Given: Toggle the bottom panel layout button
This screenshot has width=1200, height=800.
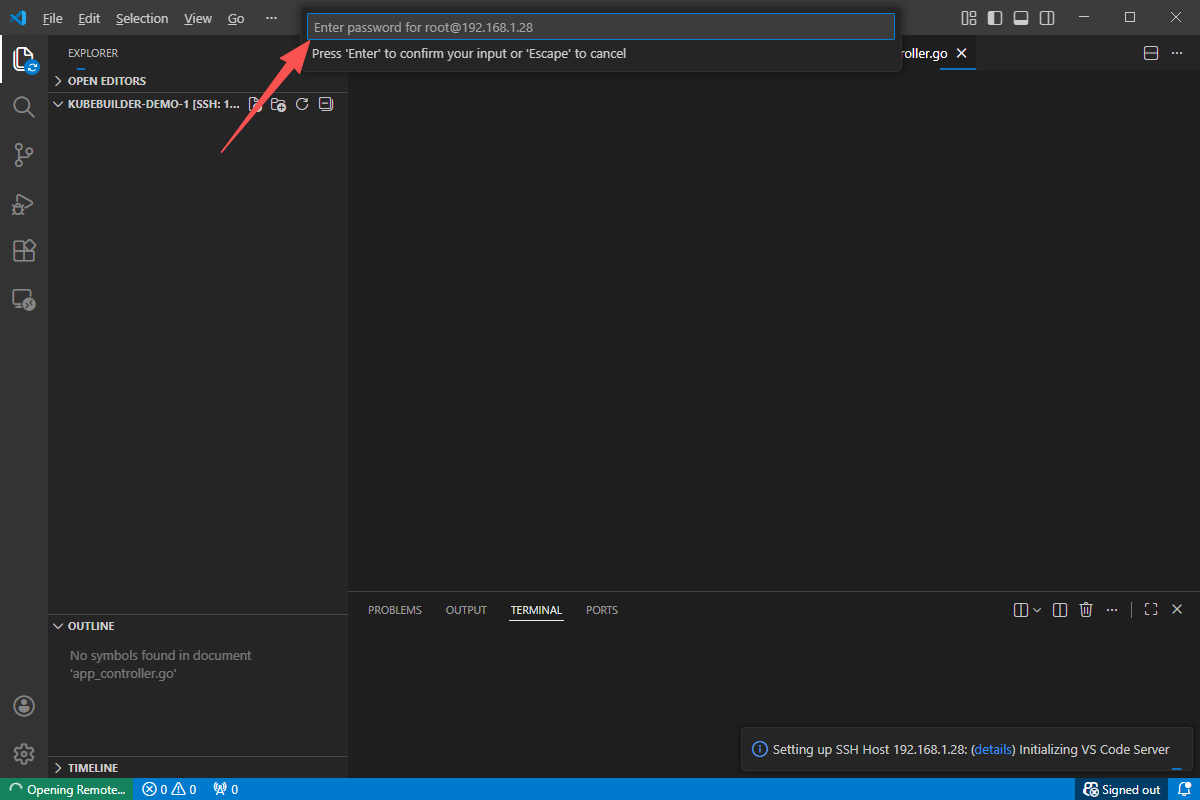Looking at the screenshot, I should (1021, 18).
